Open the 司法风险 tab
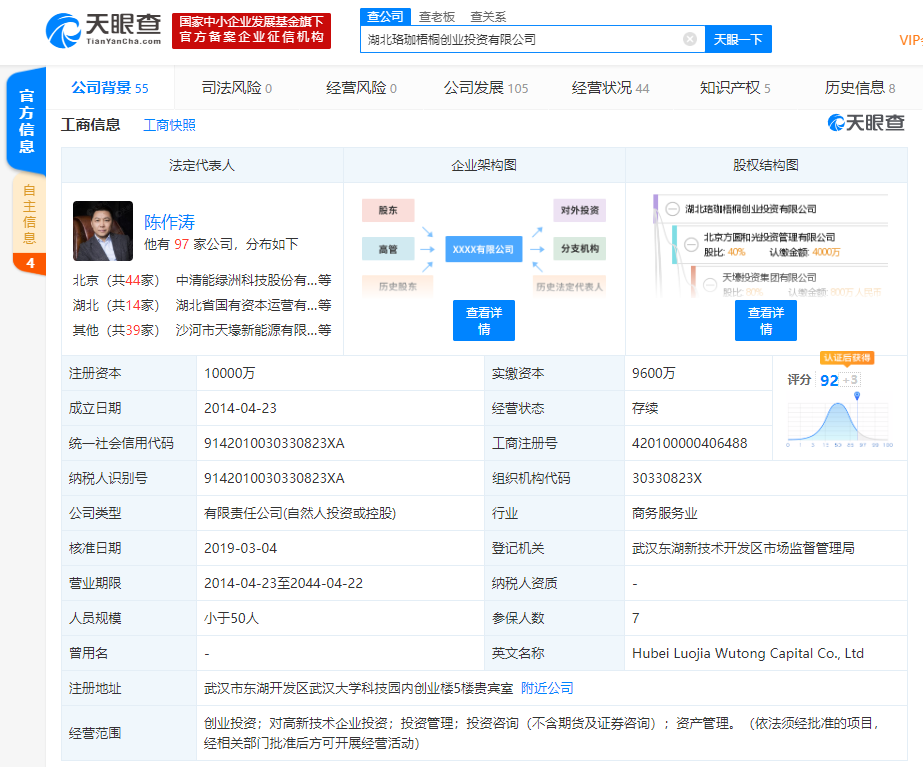Screen dimensions: 923x767 [x=237, y=88]
